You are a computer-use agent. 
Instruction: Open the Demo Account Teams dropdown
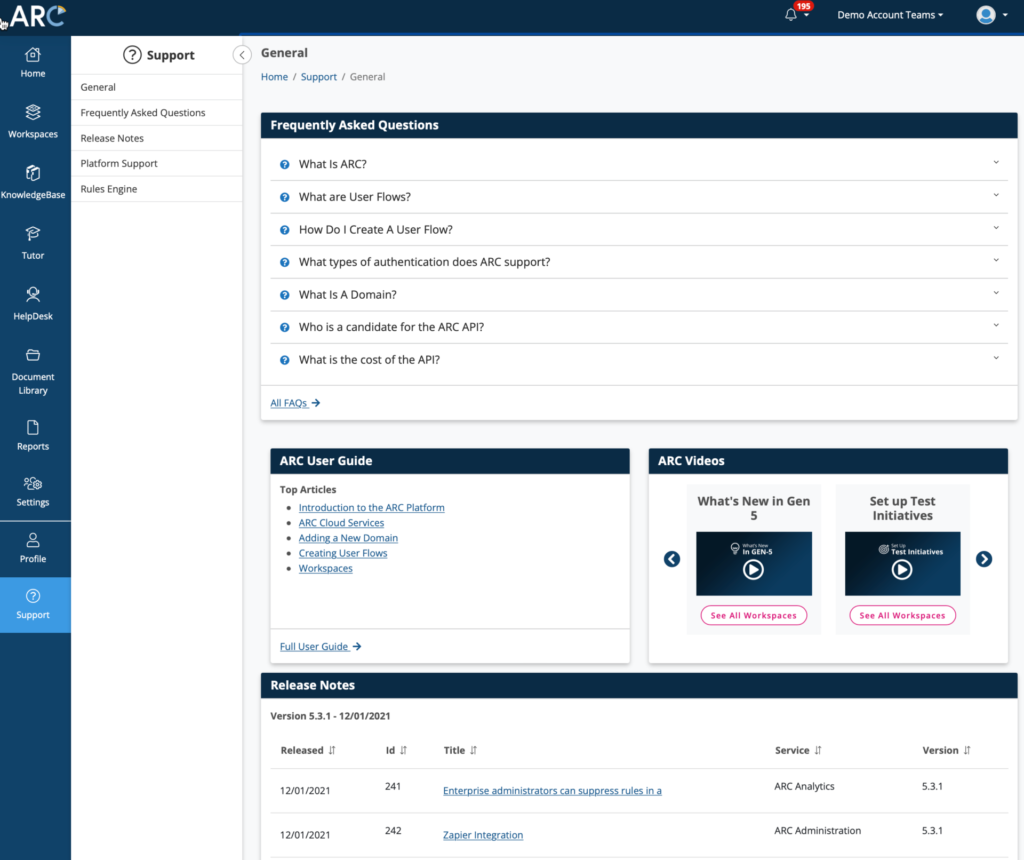coord(889,15)
